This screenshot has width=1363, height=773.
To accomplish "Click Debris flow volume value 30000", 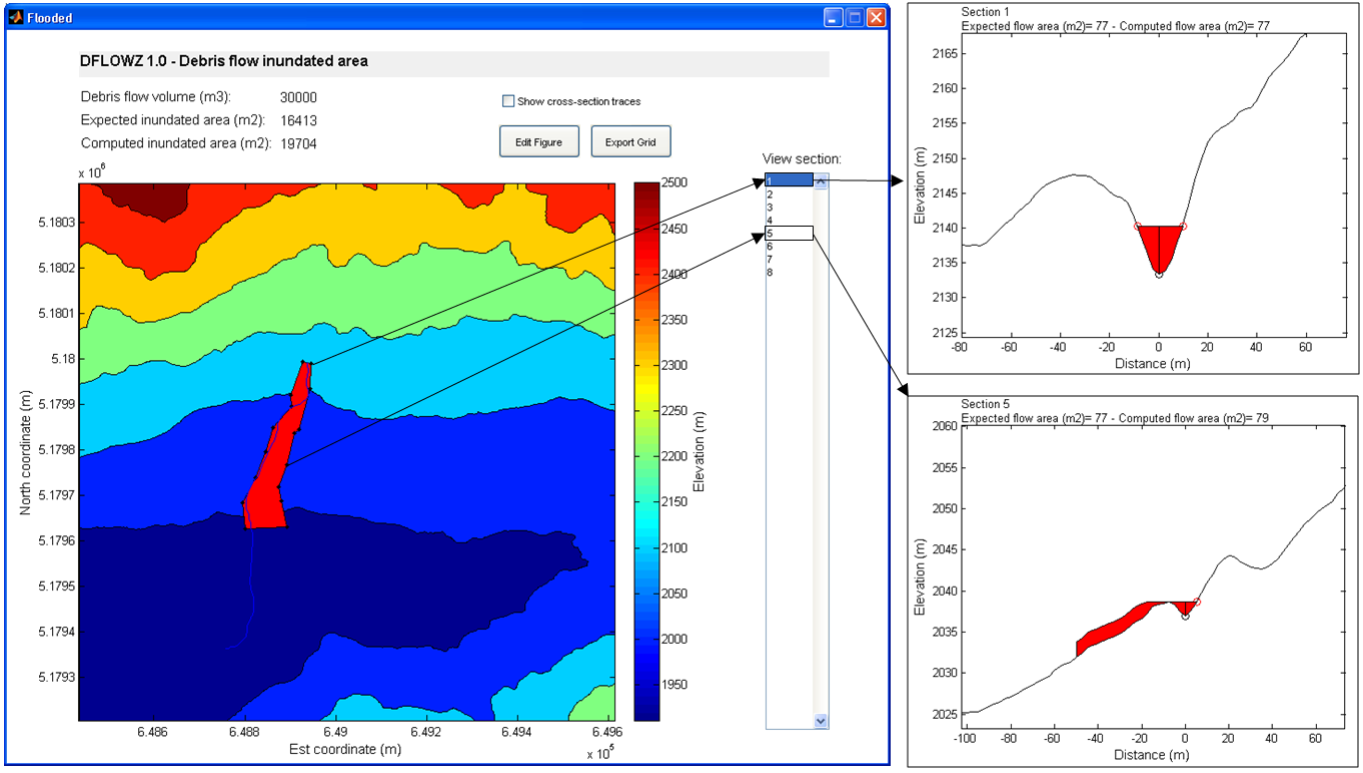I will [299, 97].
